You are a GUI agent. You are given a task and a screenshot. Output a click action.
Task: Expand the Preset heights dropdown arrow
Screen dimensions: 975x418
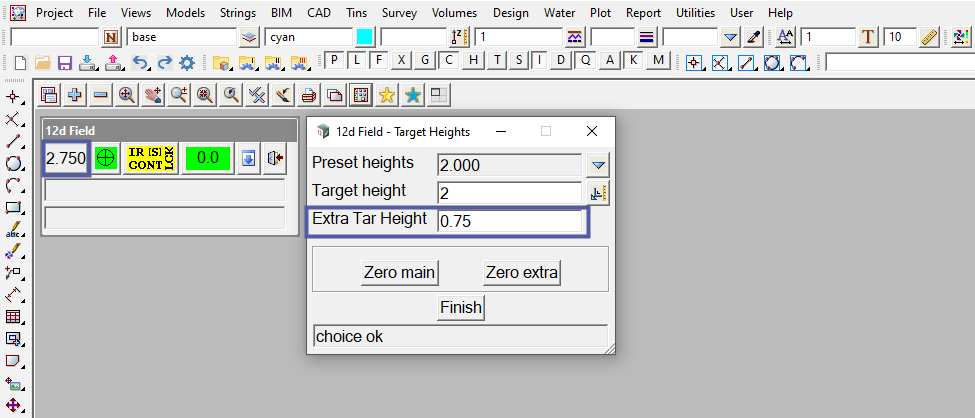598,165
